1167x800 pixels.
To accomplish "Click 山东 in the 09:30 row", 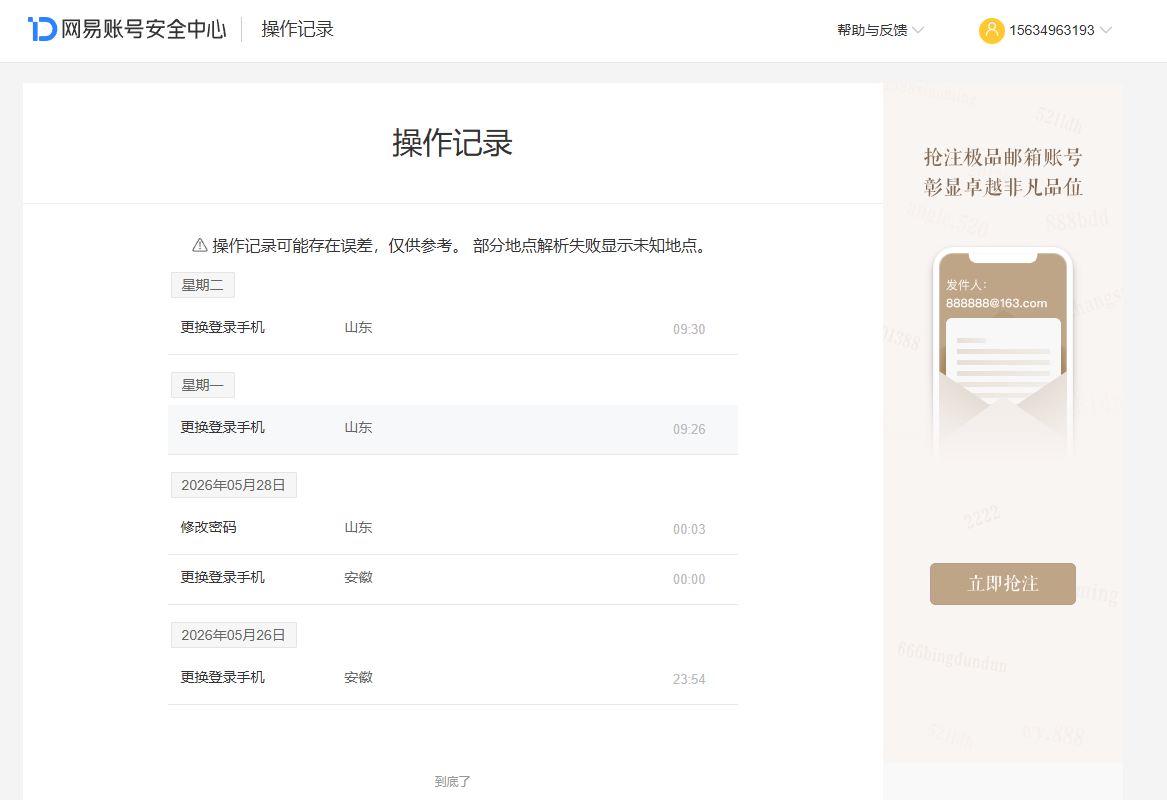I will pos(358,327).
